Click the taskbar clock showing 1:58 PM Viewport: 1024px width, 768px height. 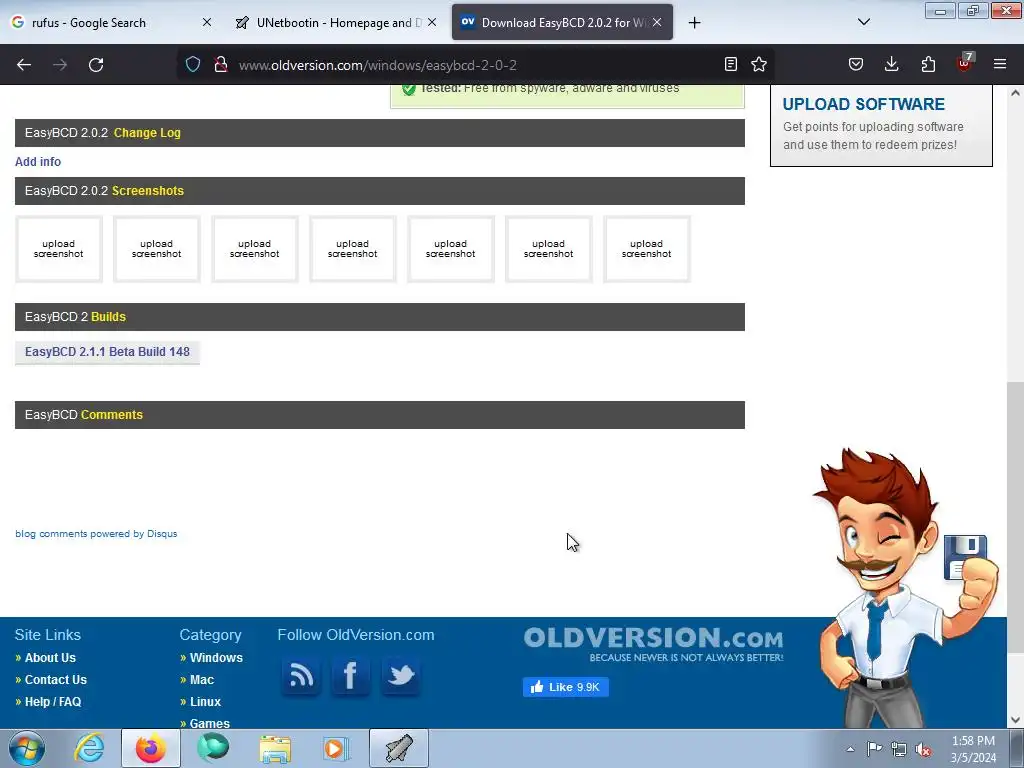(973, 749)
